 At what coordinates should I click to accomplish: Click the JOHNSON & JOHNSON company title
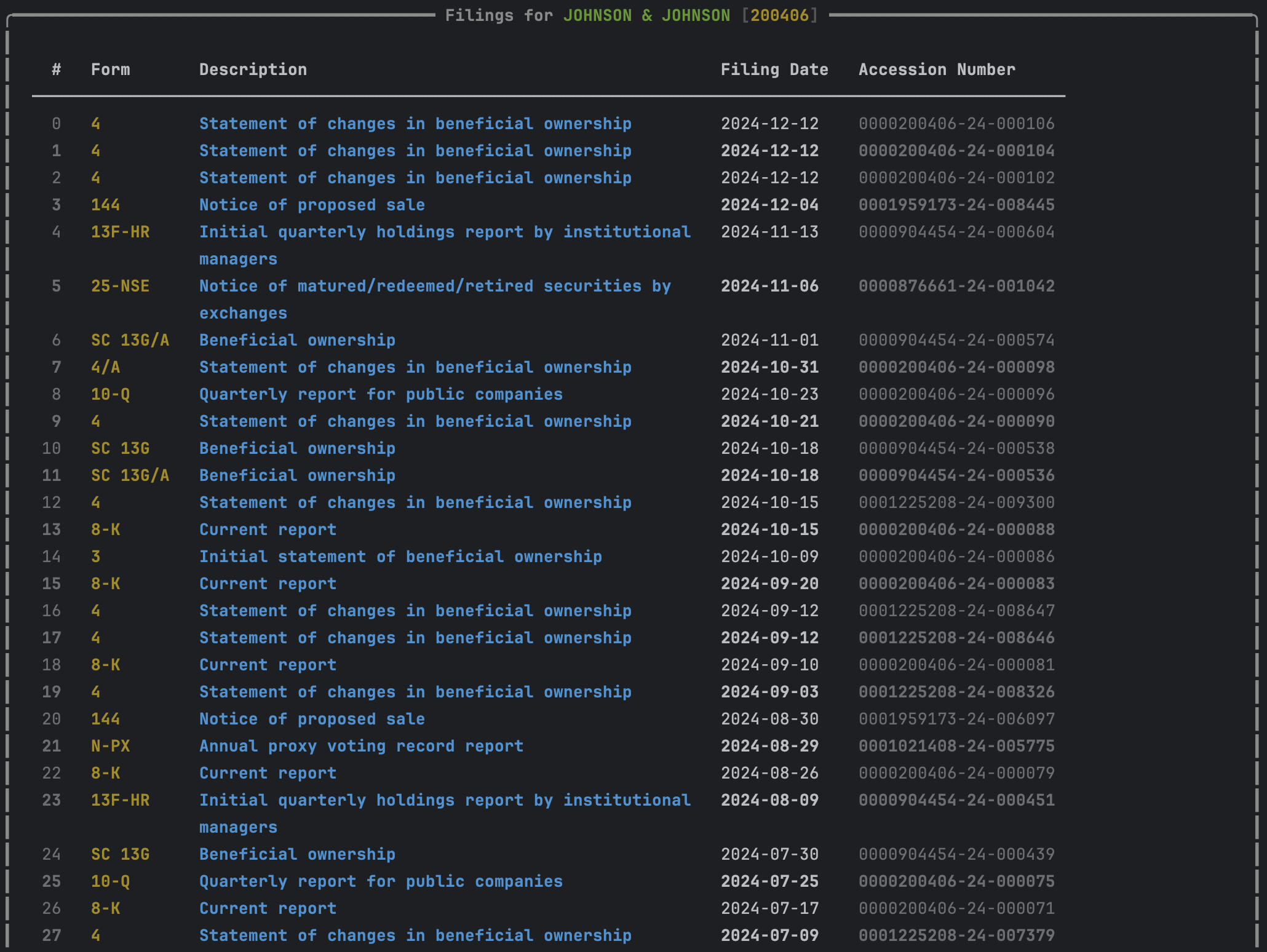tap(646, 15)
